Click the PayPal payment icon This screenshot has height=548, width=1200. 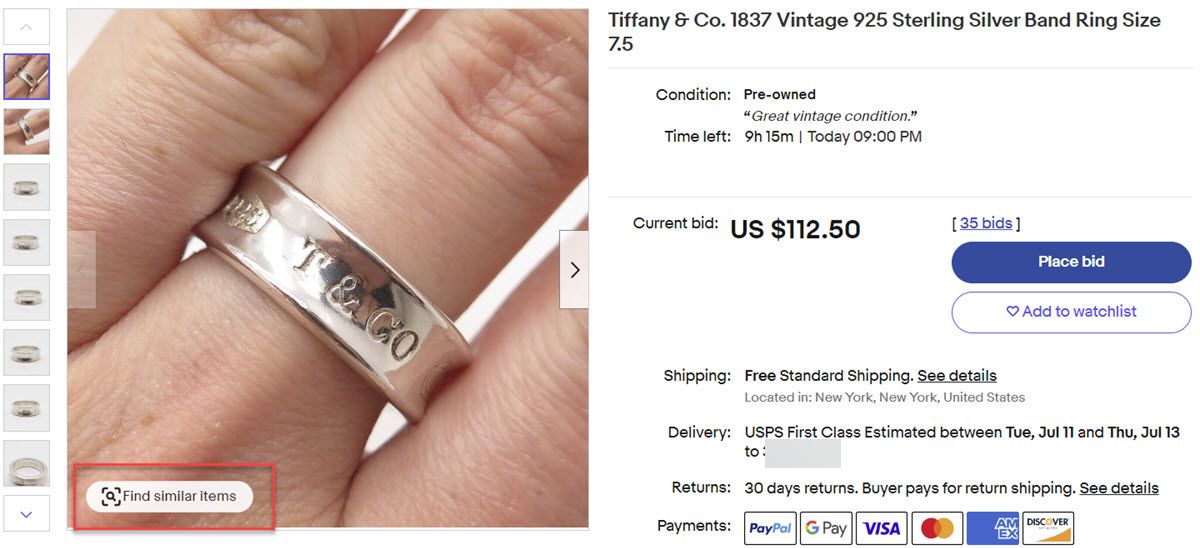[x=770, y=528]
